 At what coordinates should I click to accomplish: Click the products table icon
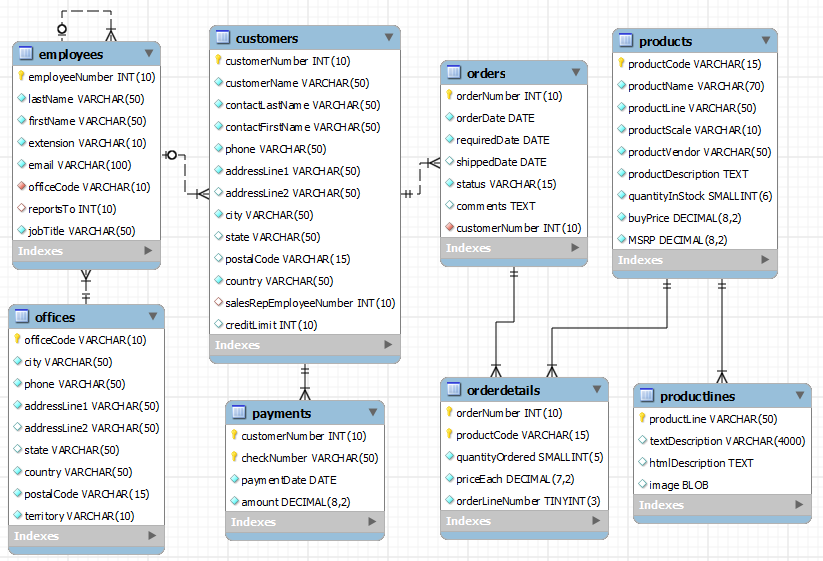point(625,41)
